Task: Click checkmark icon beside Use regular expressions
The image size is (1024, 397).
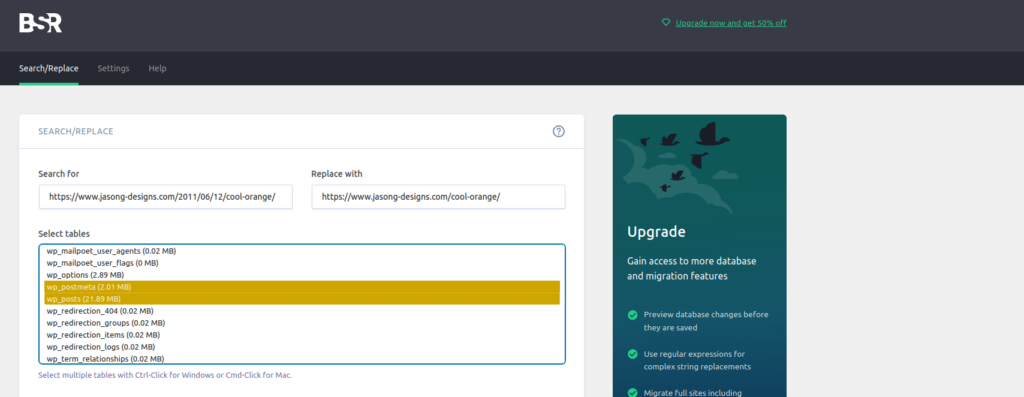Action: coord(632,354)
